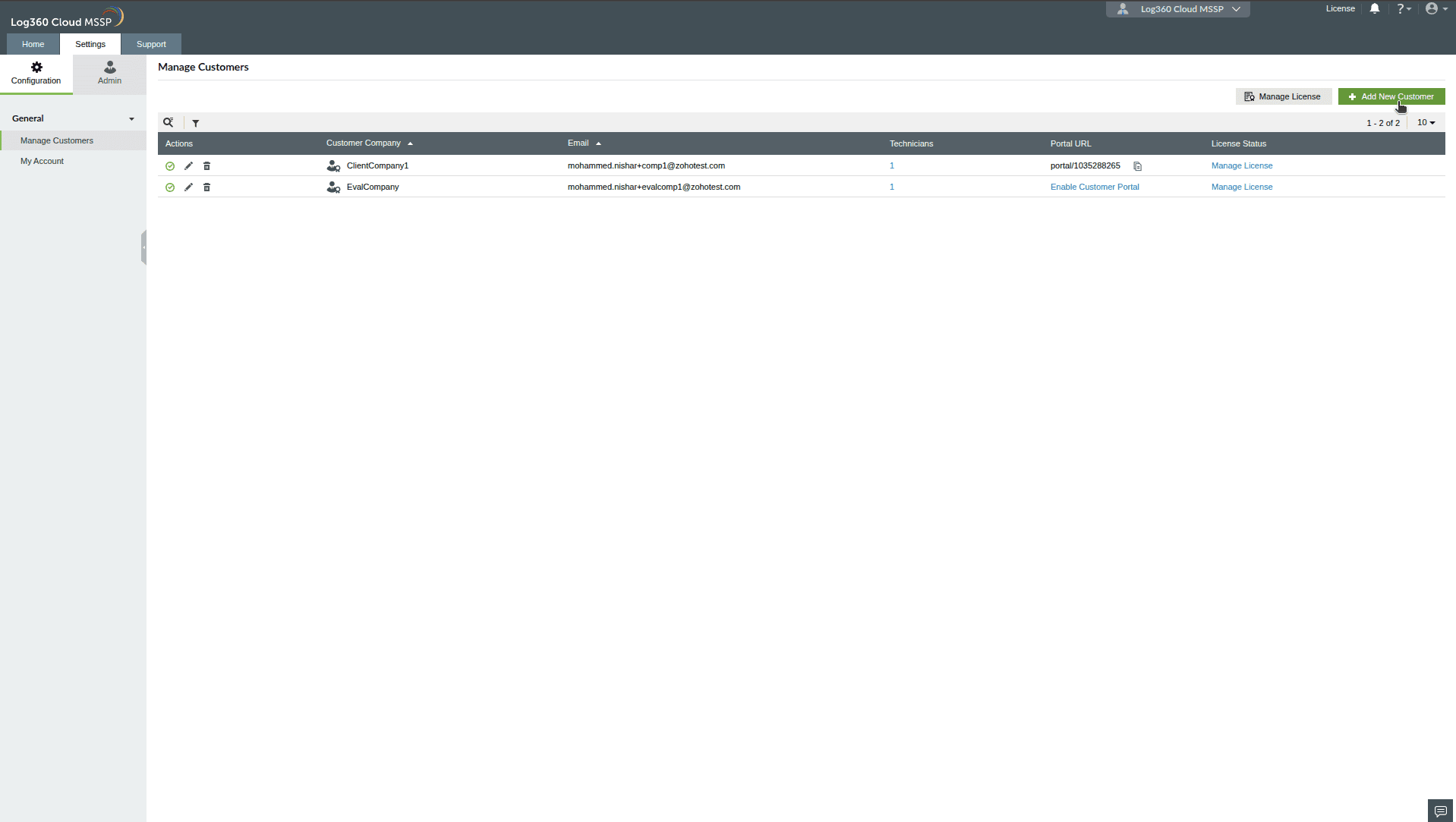Open notifications using the bell icon
The width and height of the screenshot is (1456, 822).
tap(1375, 8)
